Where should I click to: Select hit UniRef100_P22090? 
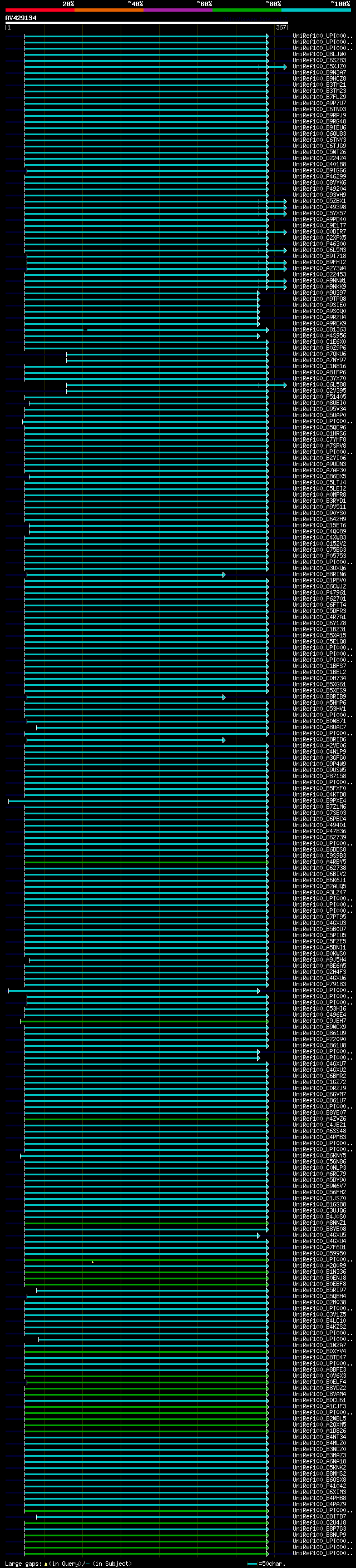pos(319,1039)
